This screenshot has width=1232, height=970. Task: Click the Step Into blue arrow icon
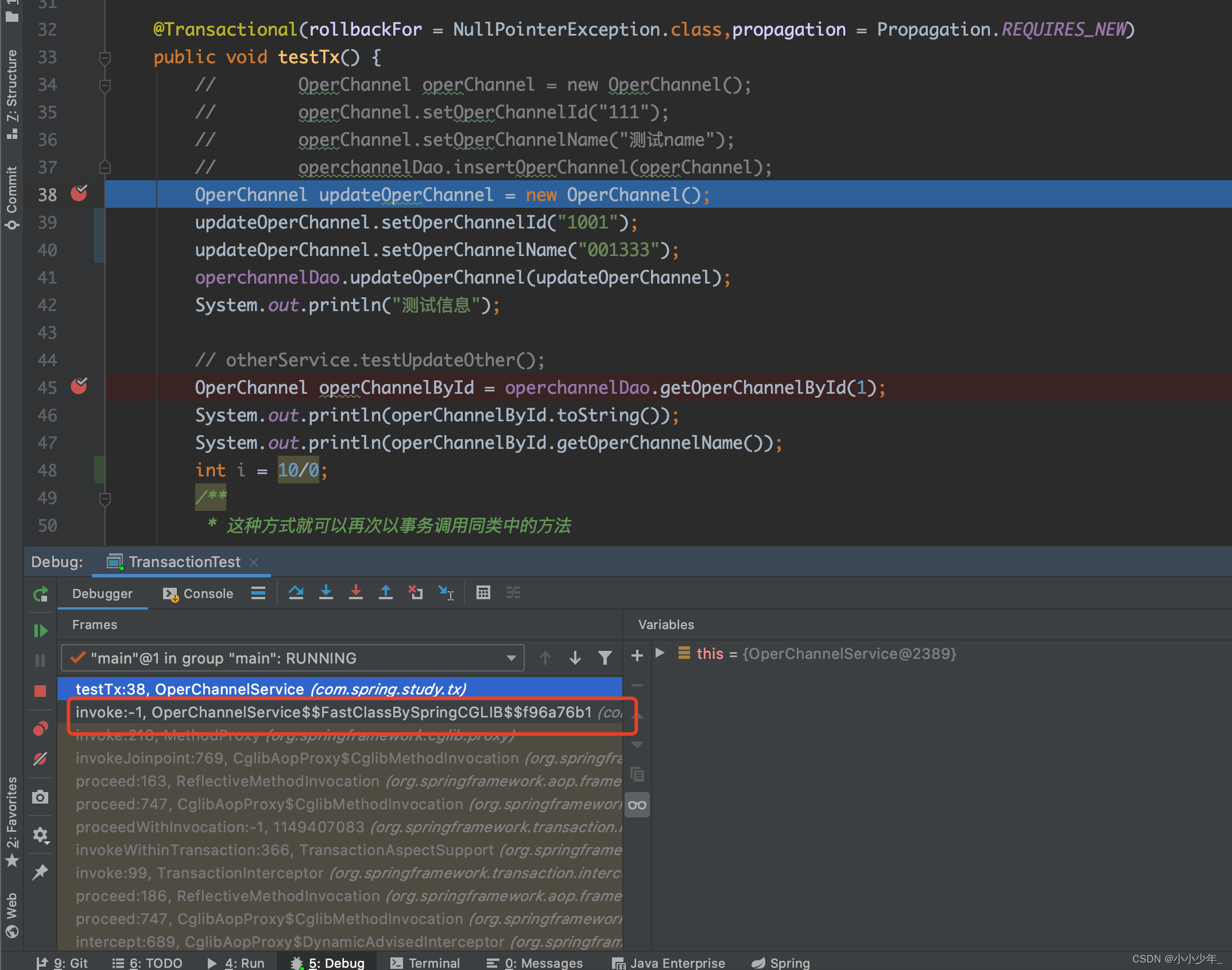[326, 592]
